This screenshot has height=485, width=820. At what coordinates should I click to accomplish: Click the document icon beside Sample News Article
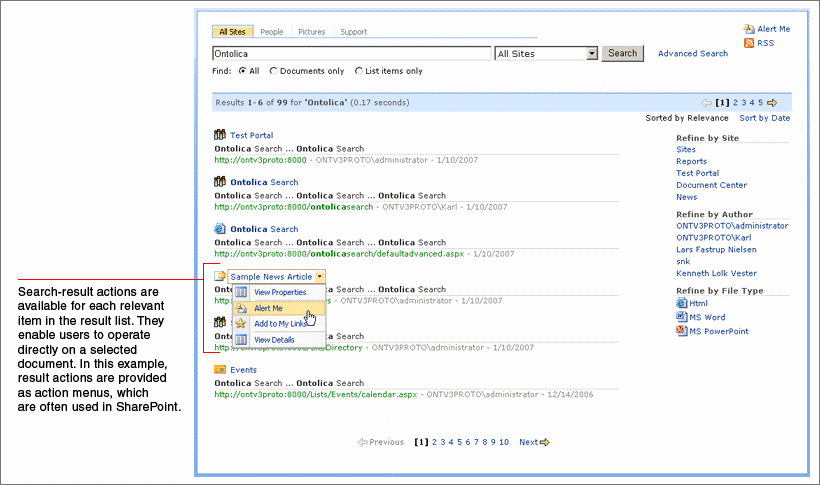pos(220,276)
